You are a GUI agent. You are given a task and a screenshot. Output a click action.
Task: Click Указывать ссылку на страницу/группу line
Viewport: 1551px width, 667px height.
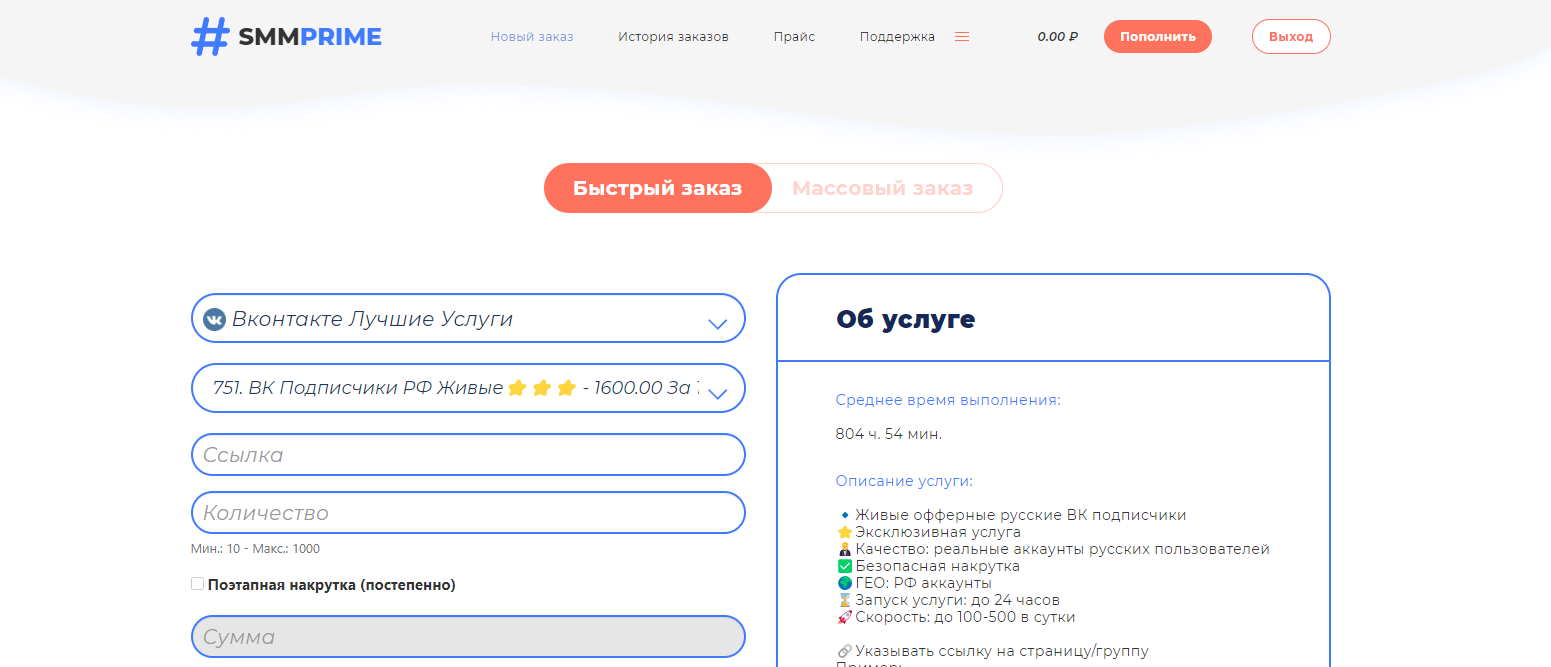(x=992, y=651)
